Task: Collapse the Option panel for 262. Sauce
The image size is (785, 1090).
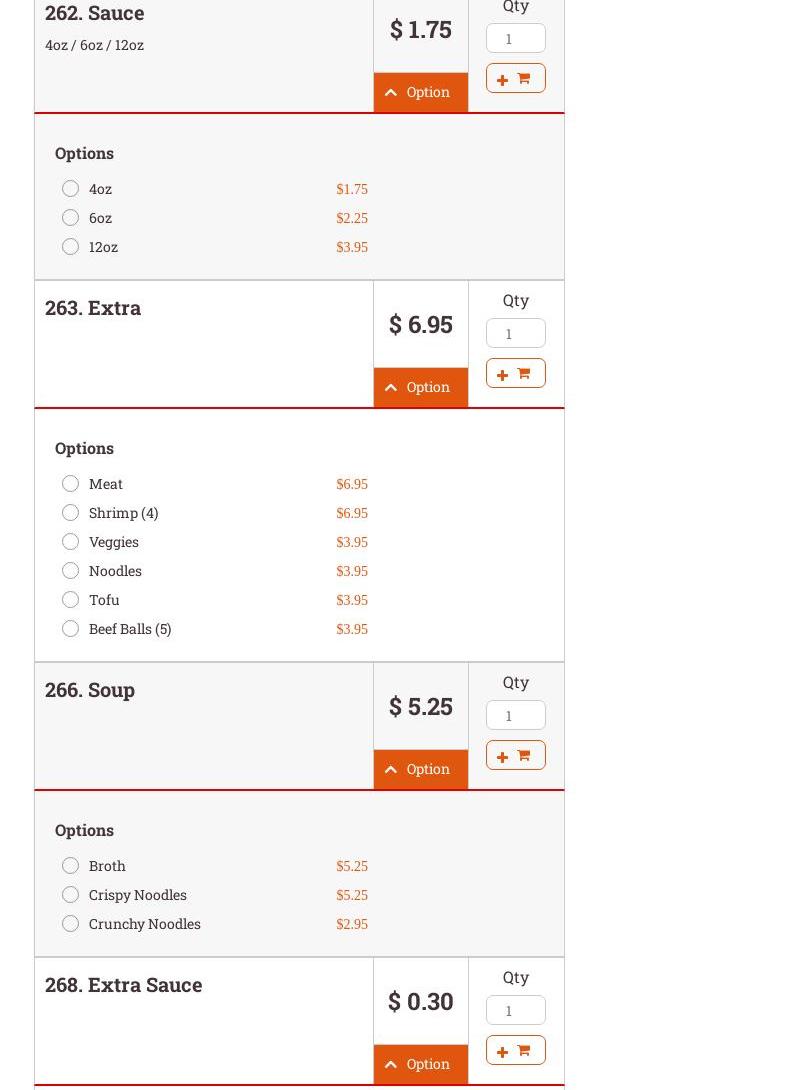Action: click(420, 92)
